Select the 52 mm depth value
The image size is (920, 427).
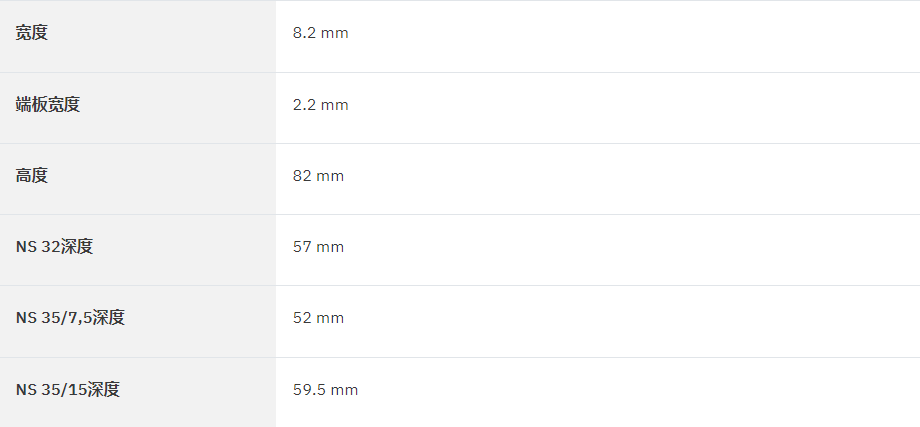(x=318, y=318)
